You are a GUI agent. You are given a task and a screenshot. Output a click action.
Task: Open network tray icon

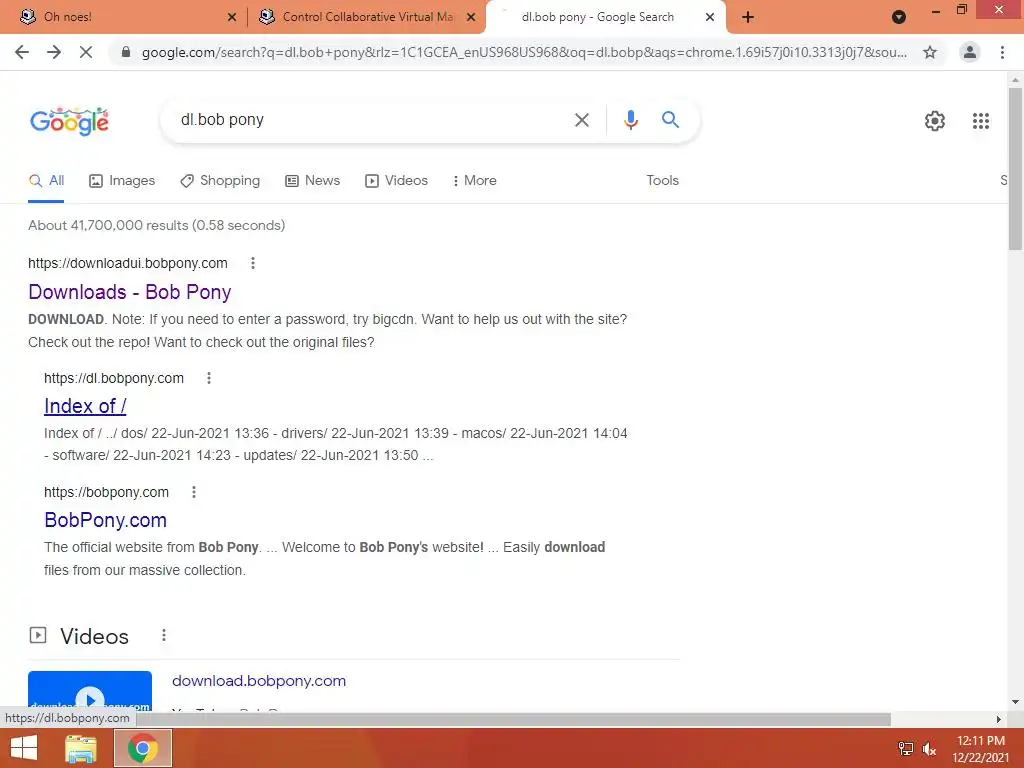pyautogui.click(x=906, y=749)
